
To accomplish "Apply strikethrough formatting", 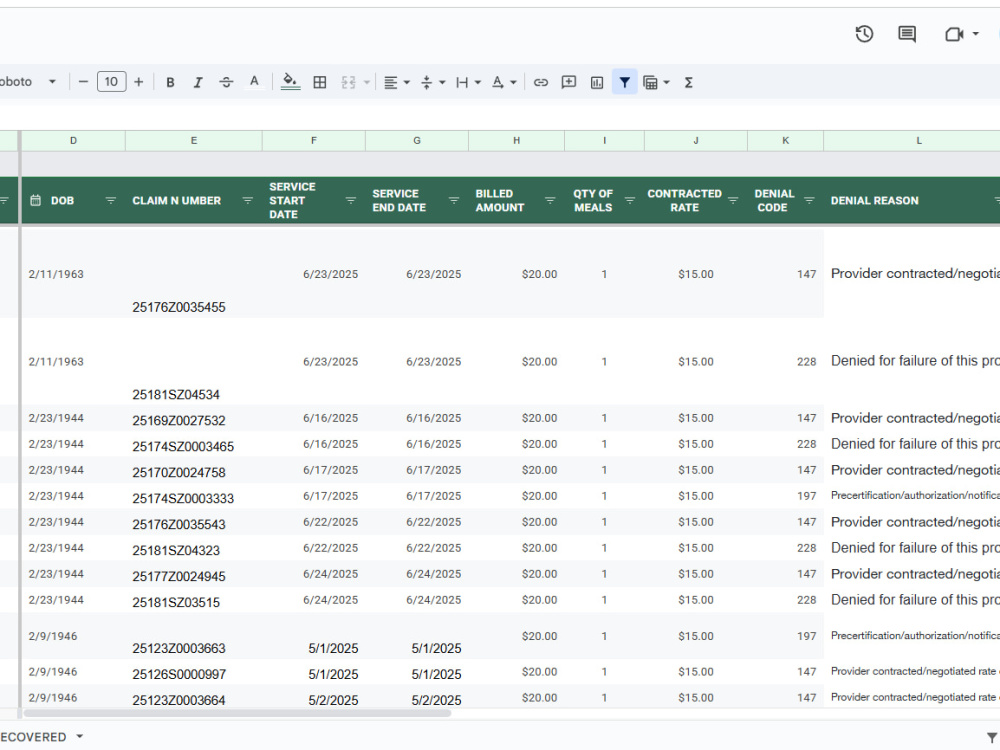I will [226, 82].
